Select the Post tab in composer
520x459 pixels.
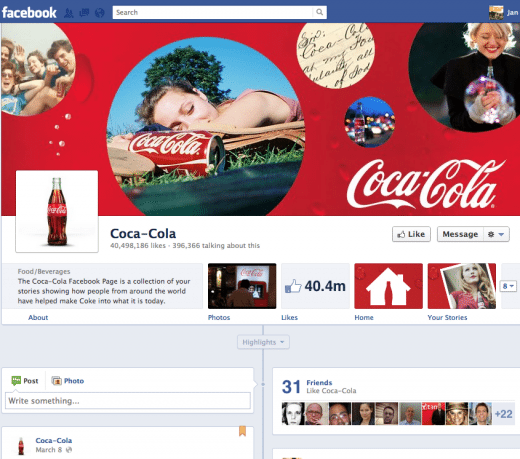25,381
